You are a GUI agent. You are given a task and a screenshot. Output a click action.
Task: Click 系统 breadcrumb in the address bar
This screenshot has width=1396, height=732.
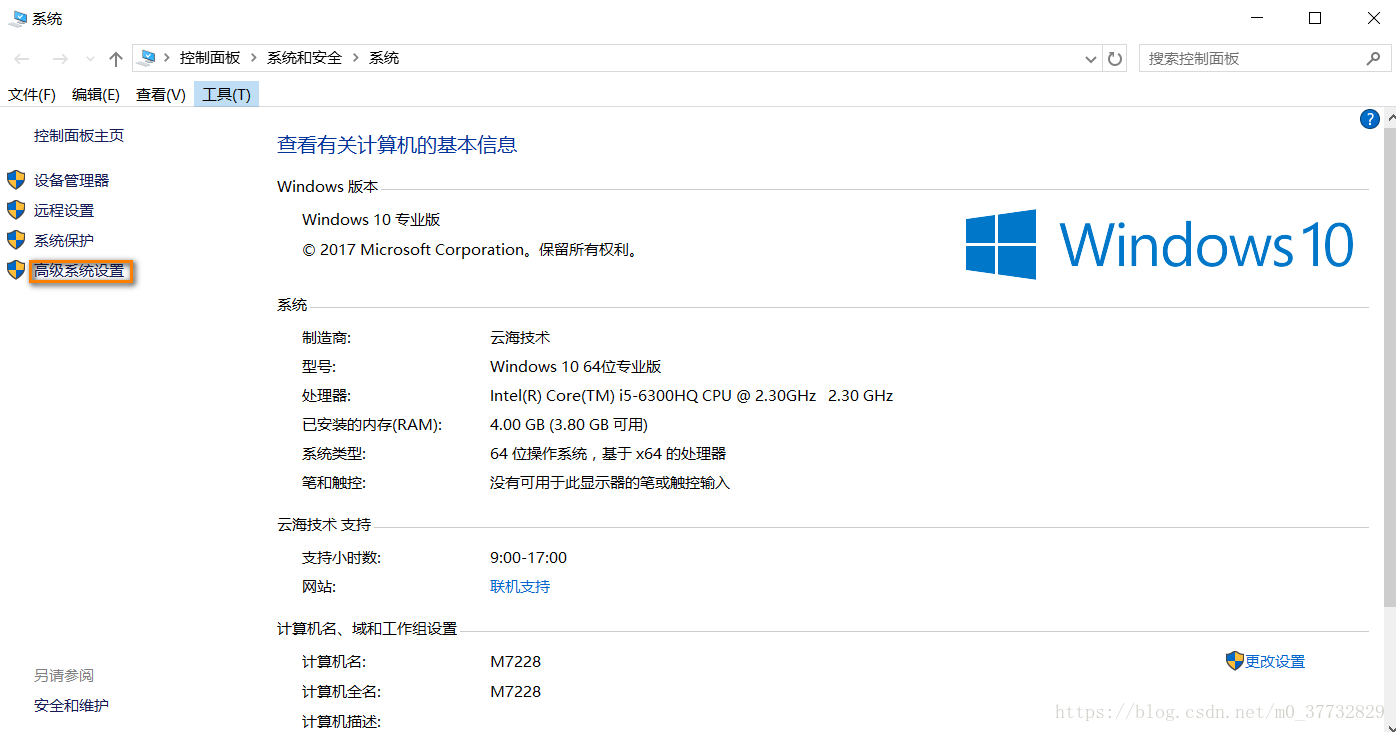[384, 58]
